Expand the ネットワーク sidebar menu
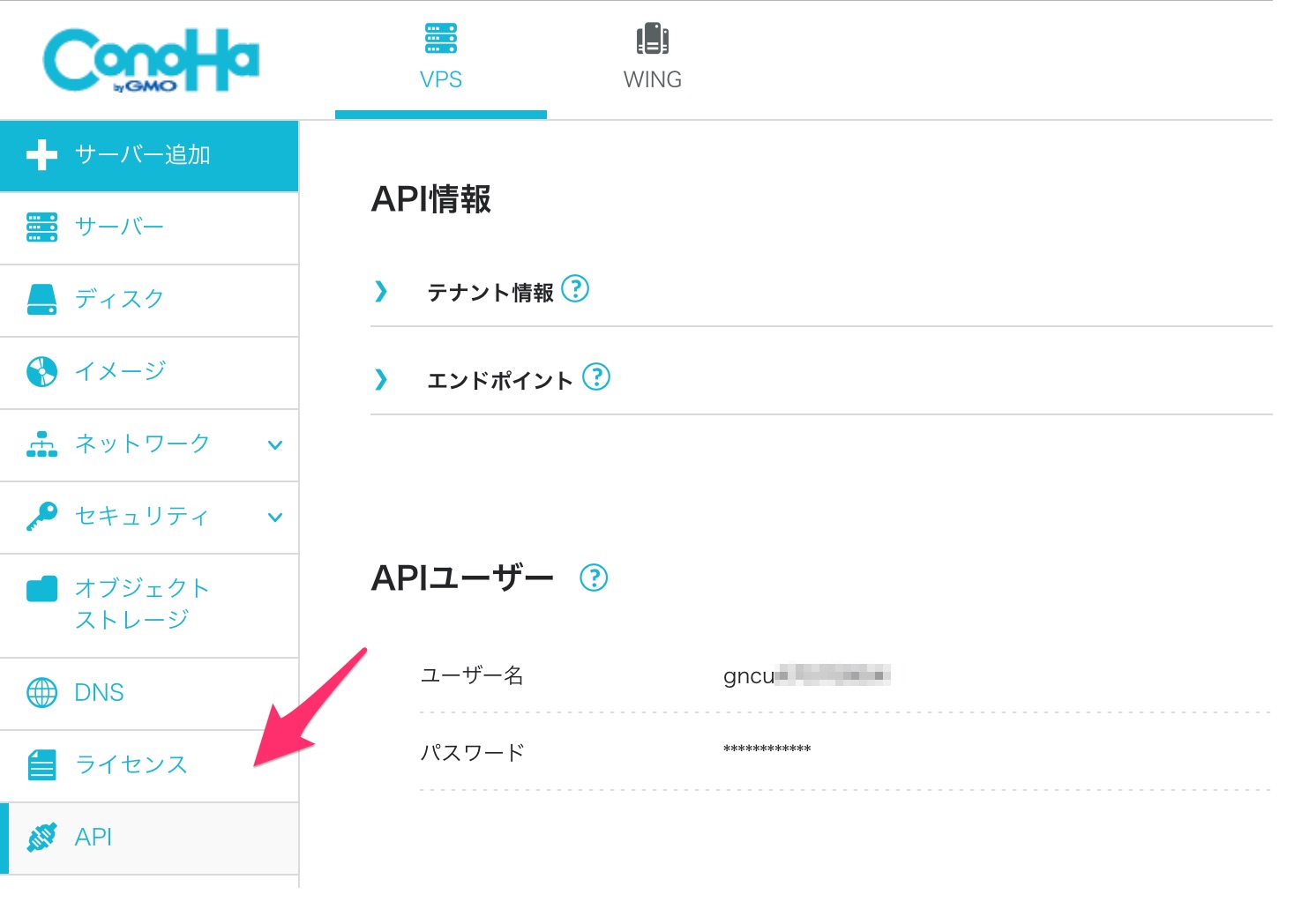This screenshot has height=924, width=1309. point(274,445)
